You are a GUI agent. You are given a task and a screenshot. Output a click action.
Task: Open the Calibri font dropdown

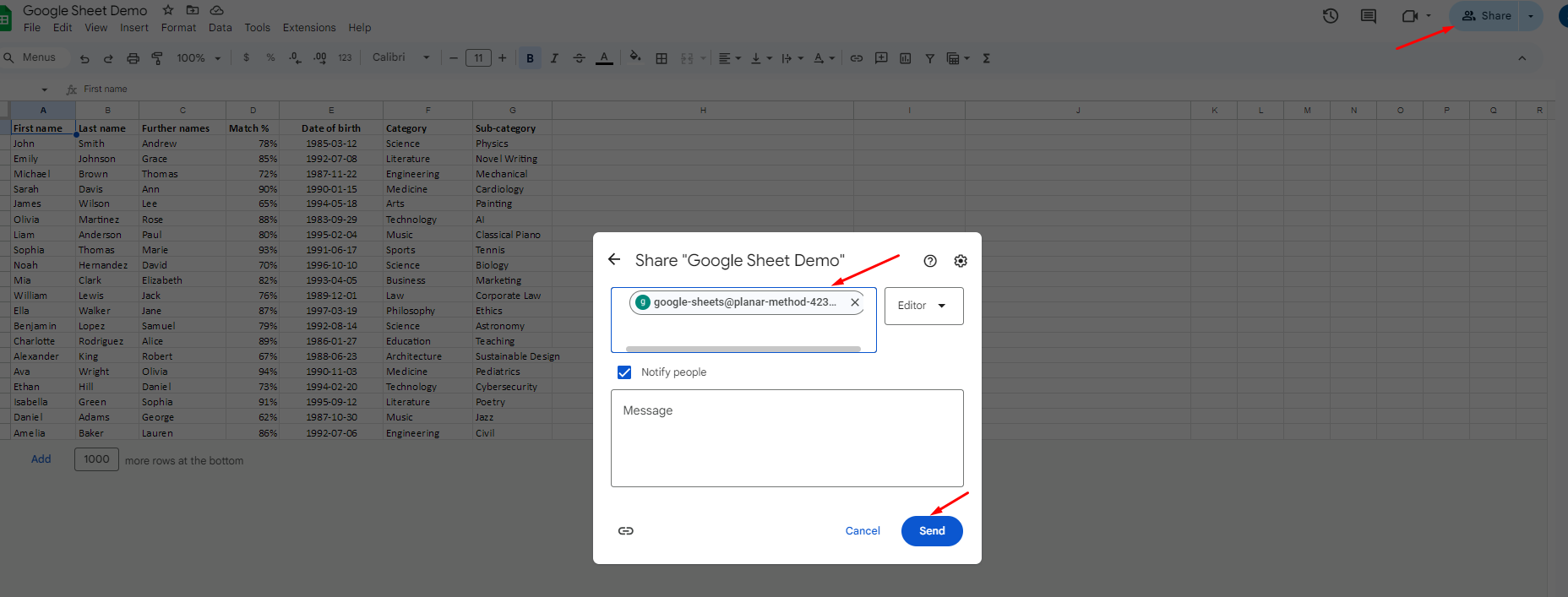[401, 57]
